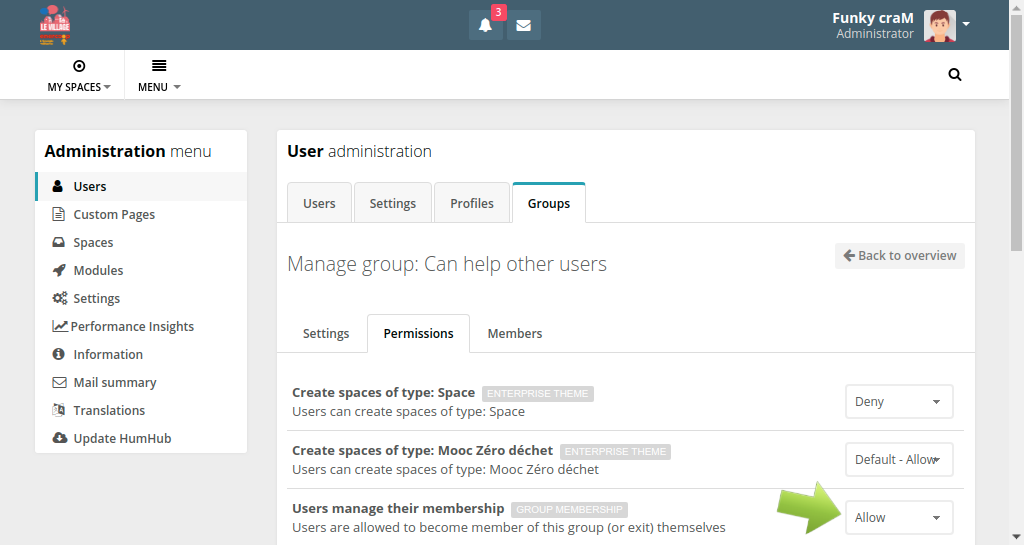Open the Mooc Zéro déchet permission dropdown
The image size is (1024, 545).
[x=898, y=460]
